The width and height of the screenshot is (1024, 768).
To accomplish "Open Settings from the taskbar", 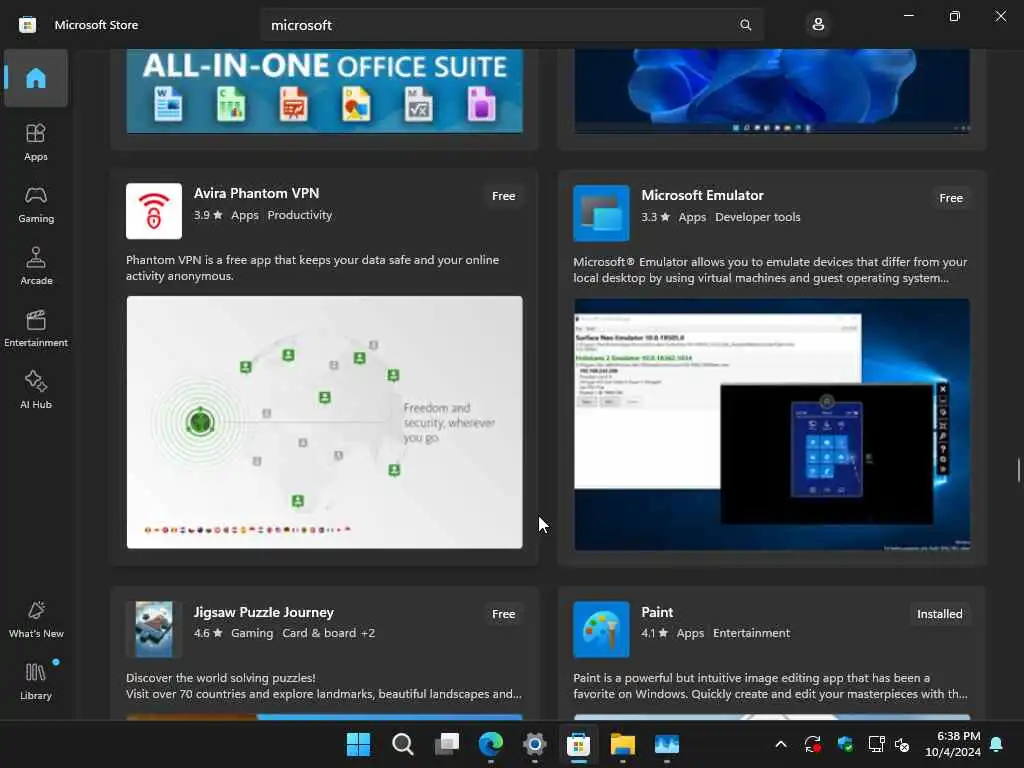I will (x=534, y=744).
